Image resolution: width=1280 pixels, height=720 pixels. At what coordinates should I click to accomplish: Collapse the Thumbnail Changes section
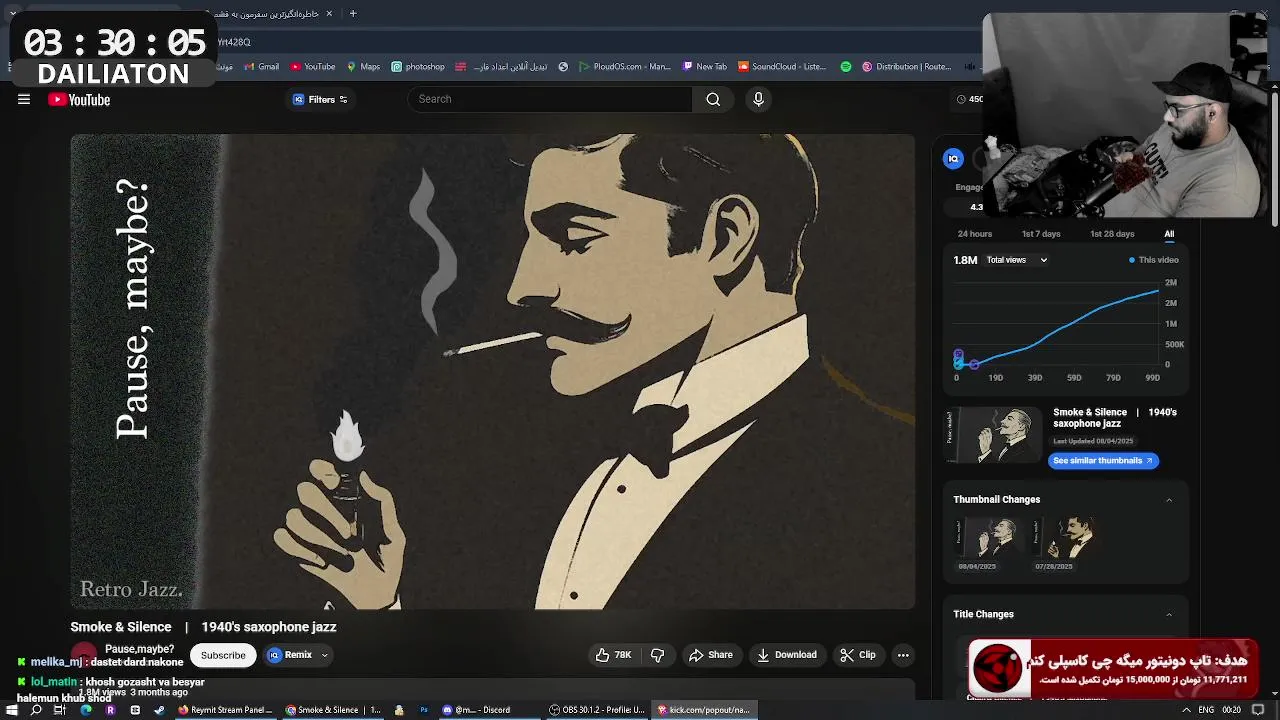coord(1169,500)
